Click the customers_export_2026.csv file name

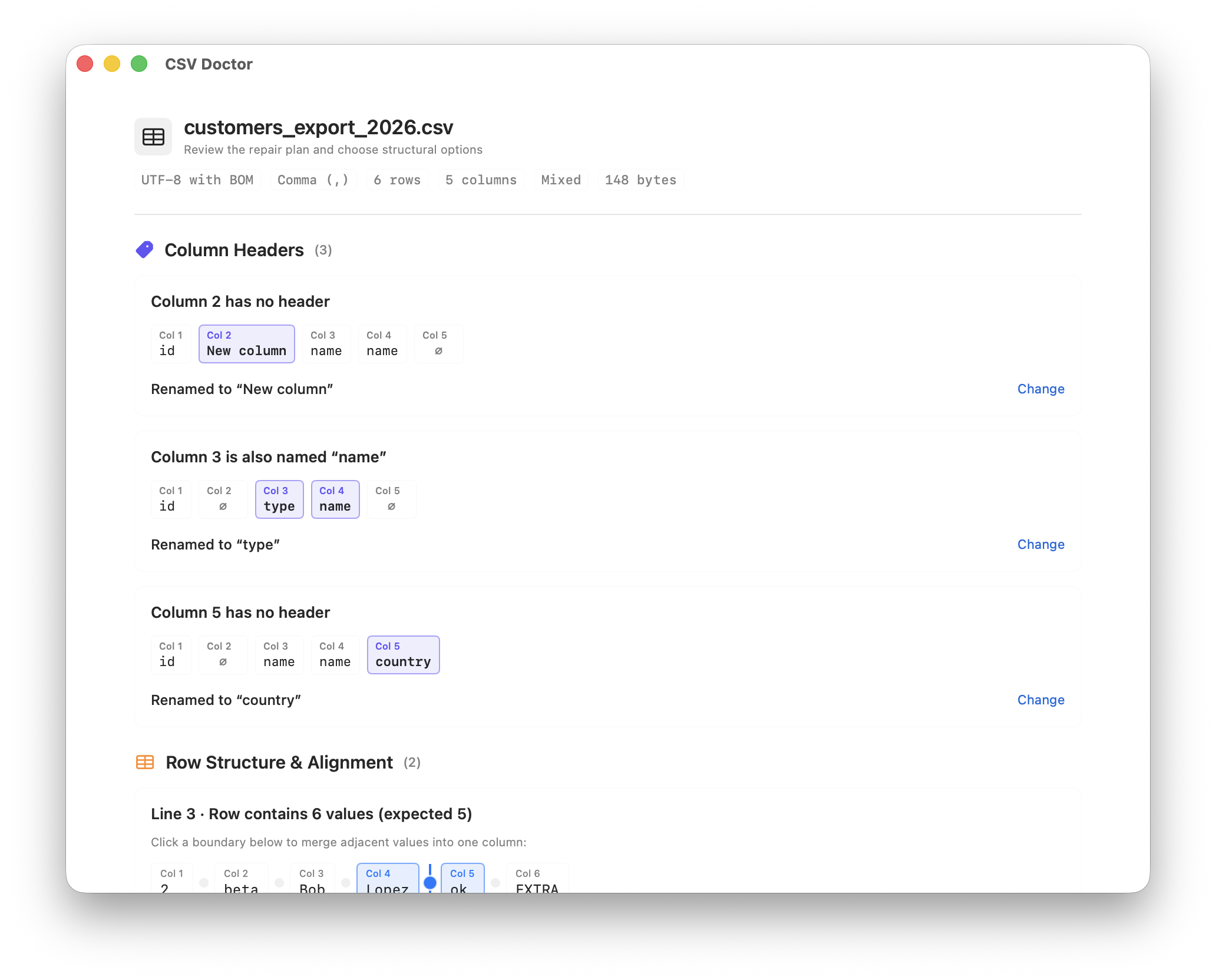click(x=319, y=127)
